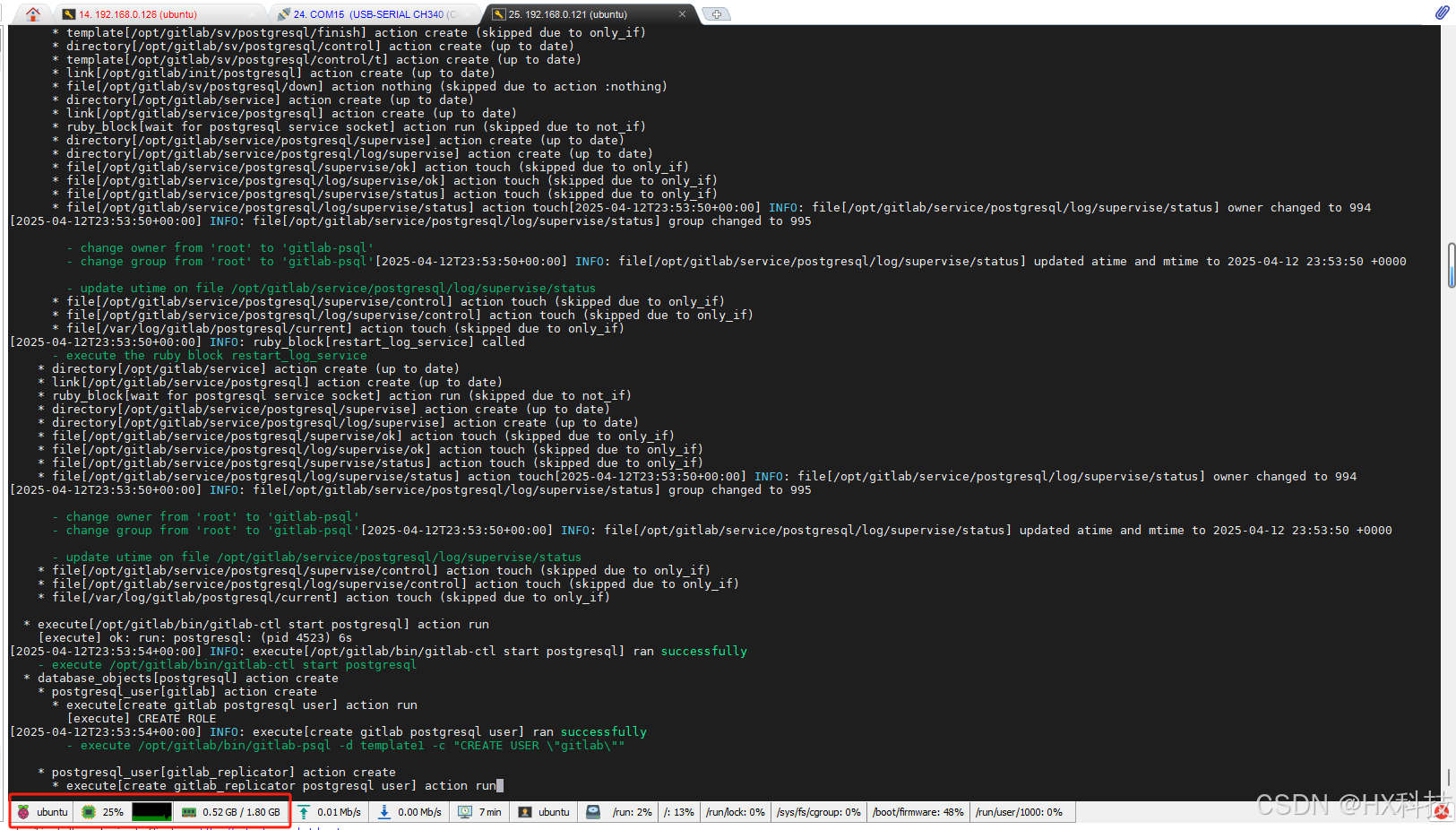Click the download speed arrow icon
This screenshot has height=830, width=1456.
click(384, 812)
